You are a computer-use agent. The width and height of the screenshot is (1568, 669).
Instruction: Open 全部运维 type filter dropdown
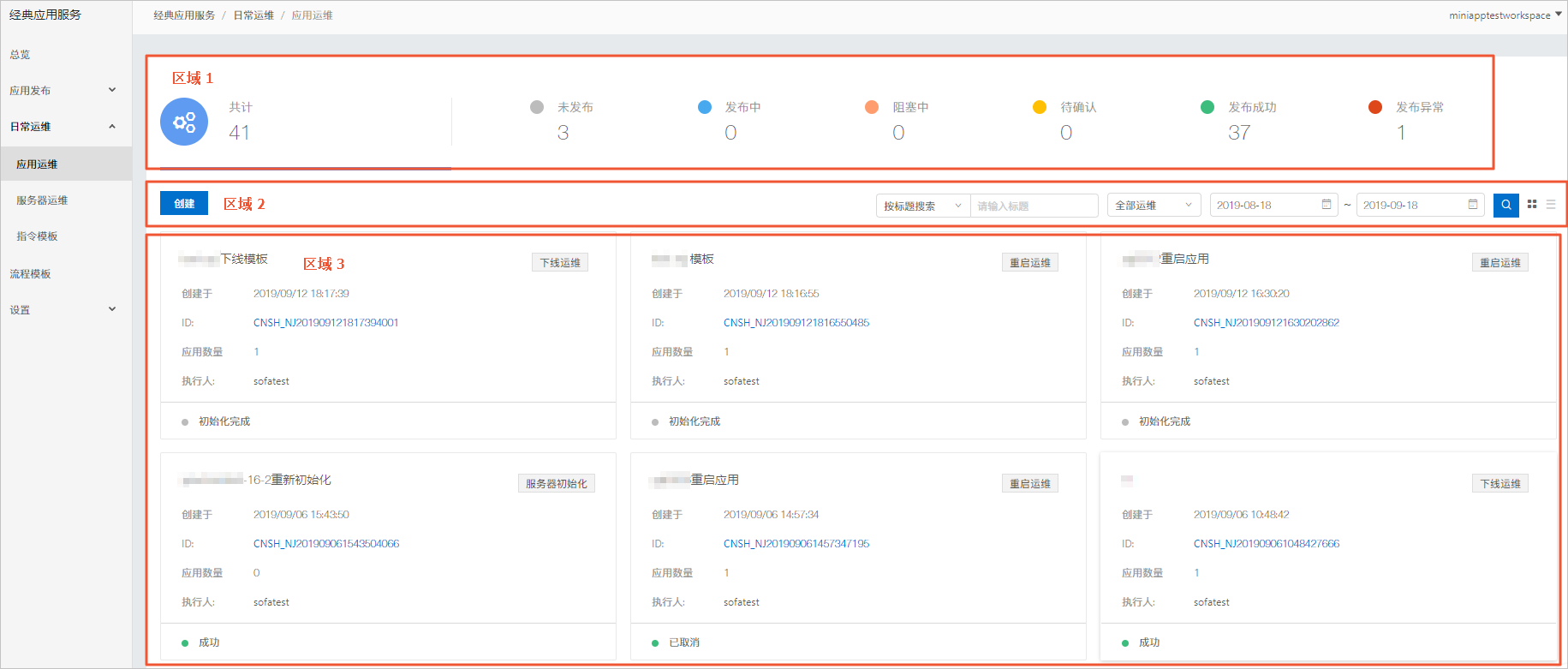pyautogui.click(x=1154, y=206)
